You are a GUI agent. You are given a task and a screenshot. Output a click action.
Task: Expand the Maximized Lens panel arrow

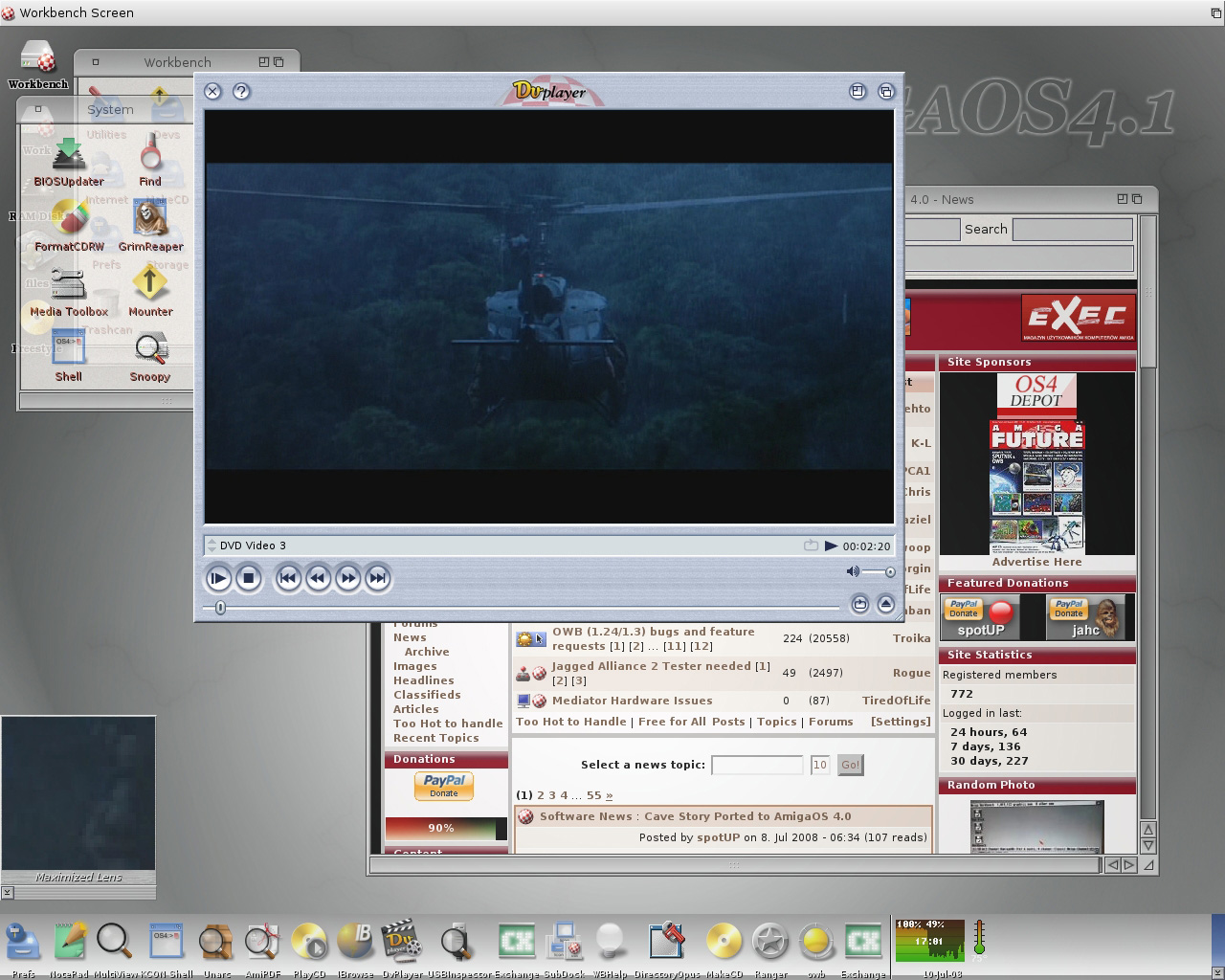(7, 892)
